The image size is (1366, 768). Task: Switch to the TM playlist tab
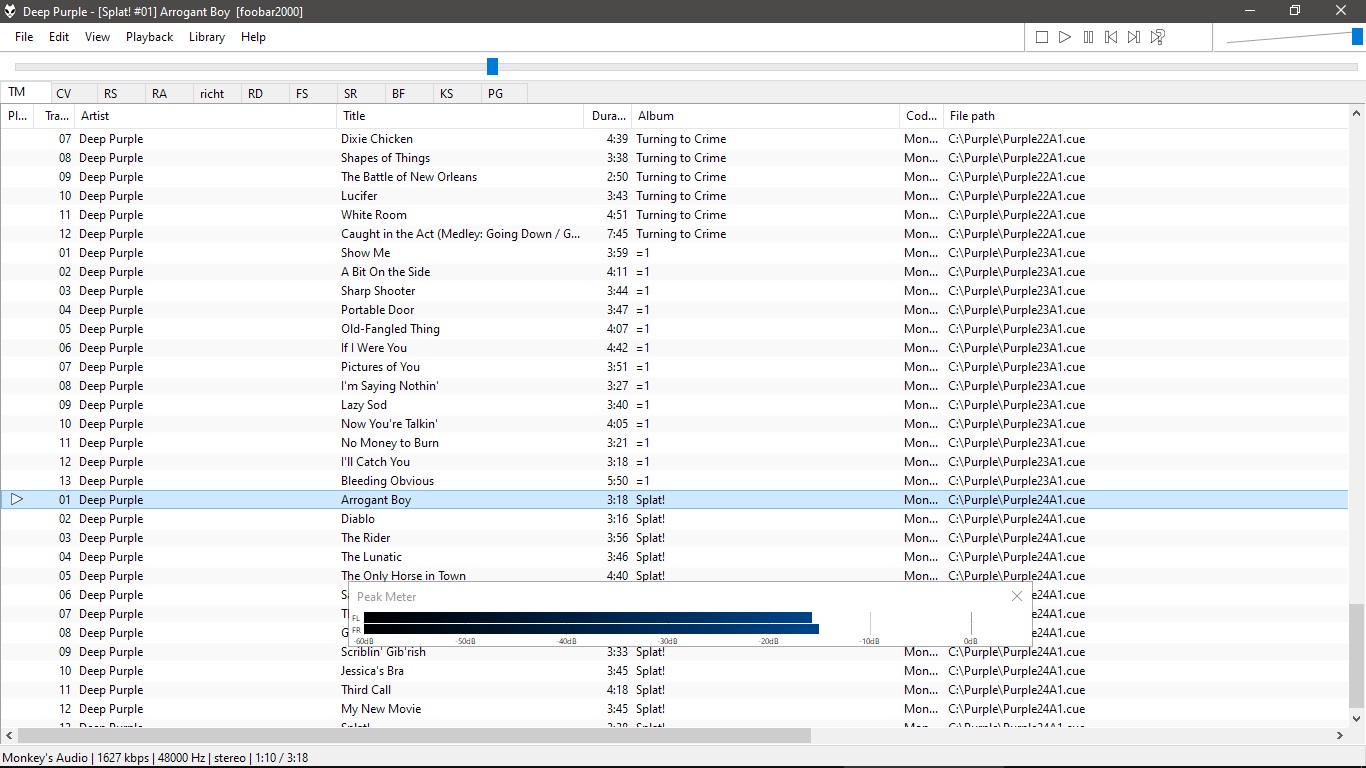(25, 92)
